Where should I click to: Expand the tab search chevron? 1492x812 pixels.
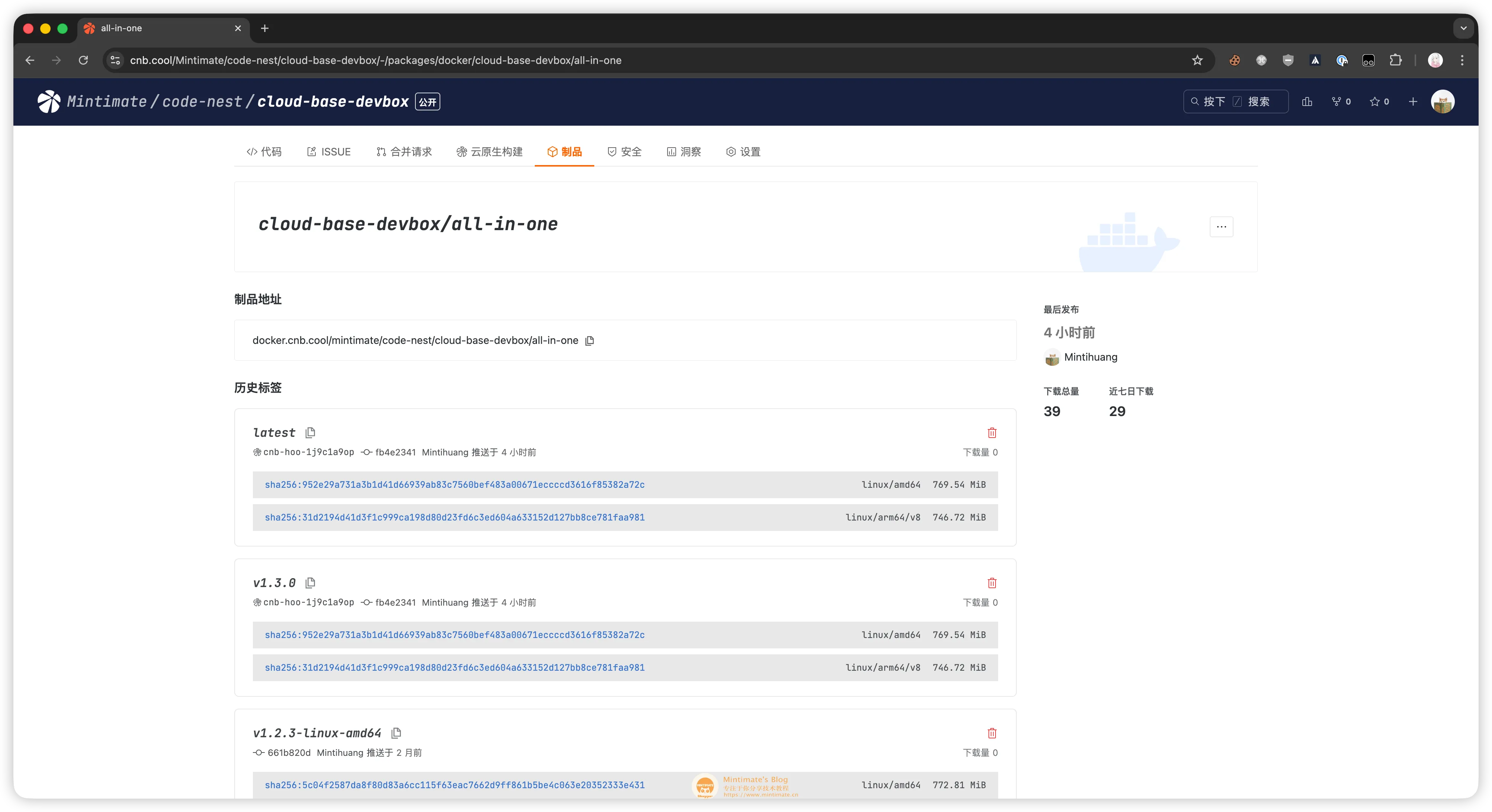(x=1463, y=28)
